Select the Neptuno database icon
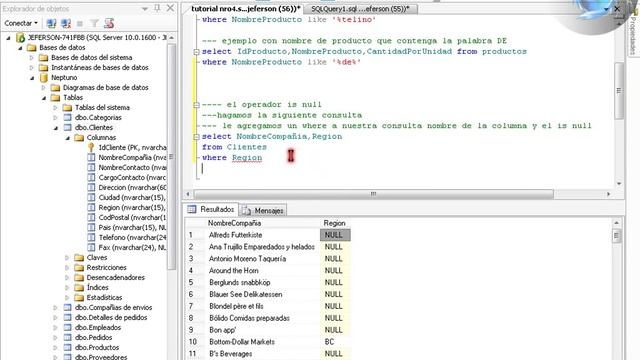 (x=44, y=78)
